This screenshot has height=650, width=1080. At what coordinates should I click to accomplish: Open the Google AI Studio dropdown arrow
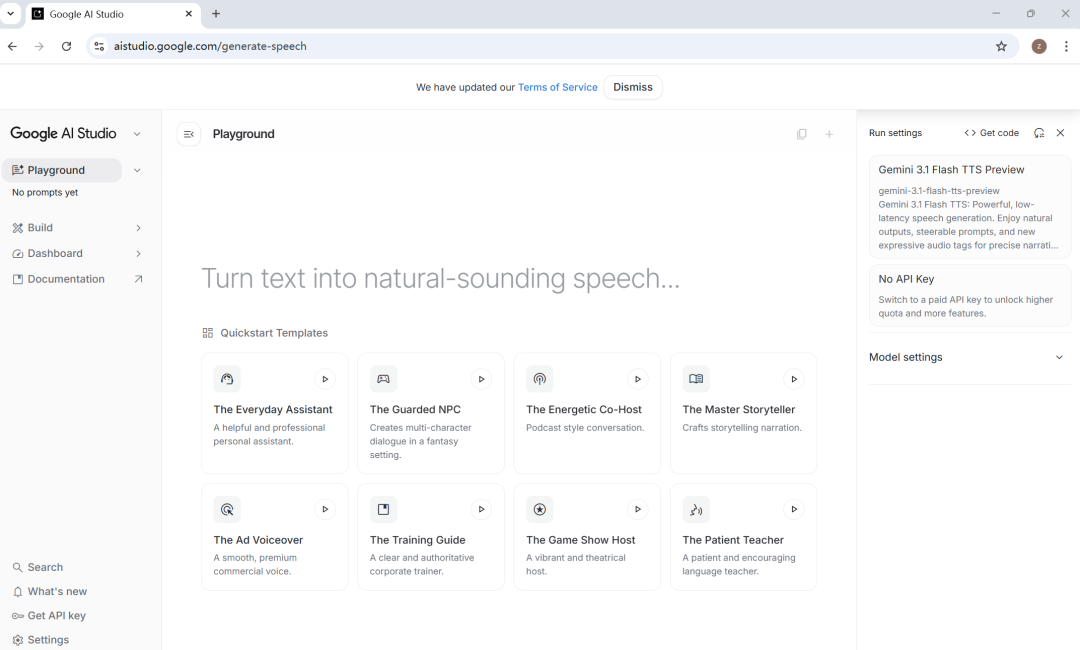(x=137, y=134)
